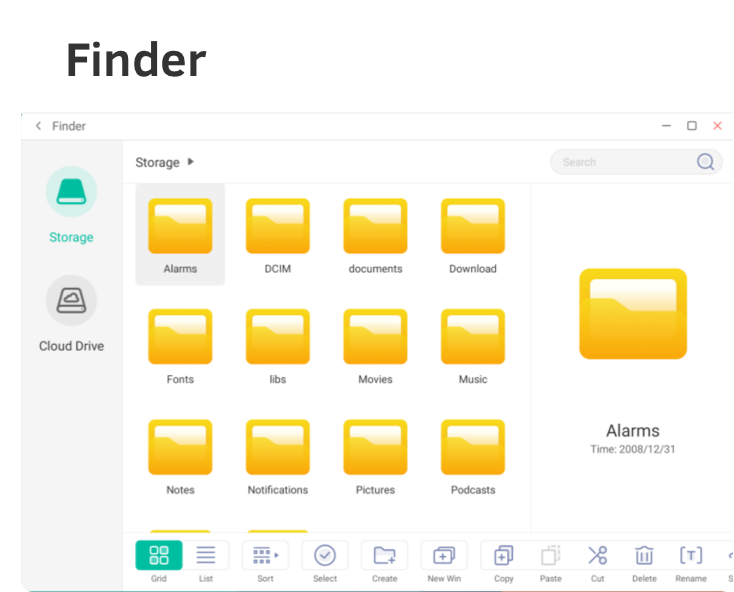The height and width of the screenshot is (592, 734).
Task: Open the Sort options dropdown
Action: [265, 556]
